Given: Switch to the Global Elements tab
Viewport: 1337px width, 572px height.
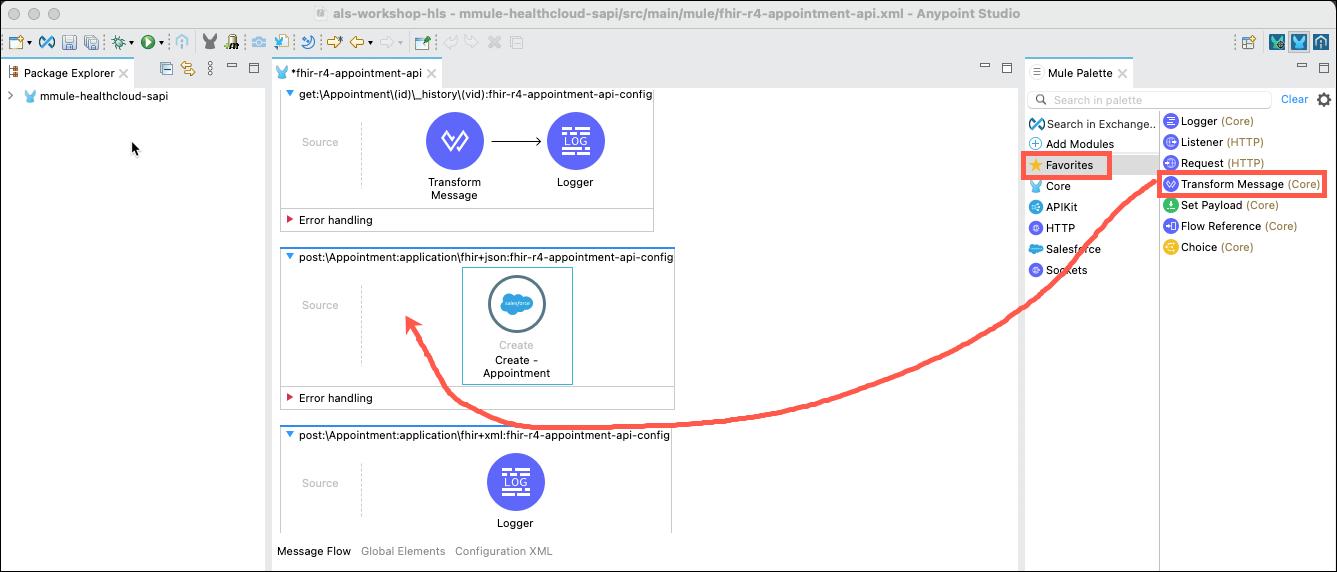Looking at the screenshot, I should pos(403,551).
